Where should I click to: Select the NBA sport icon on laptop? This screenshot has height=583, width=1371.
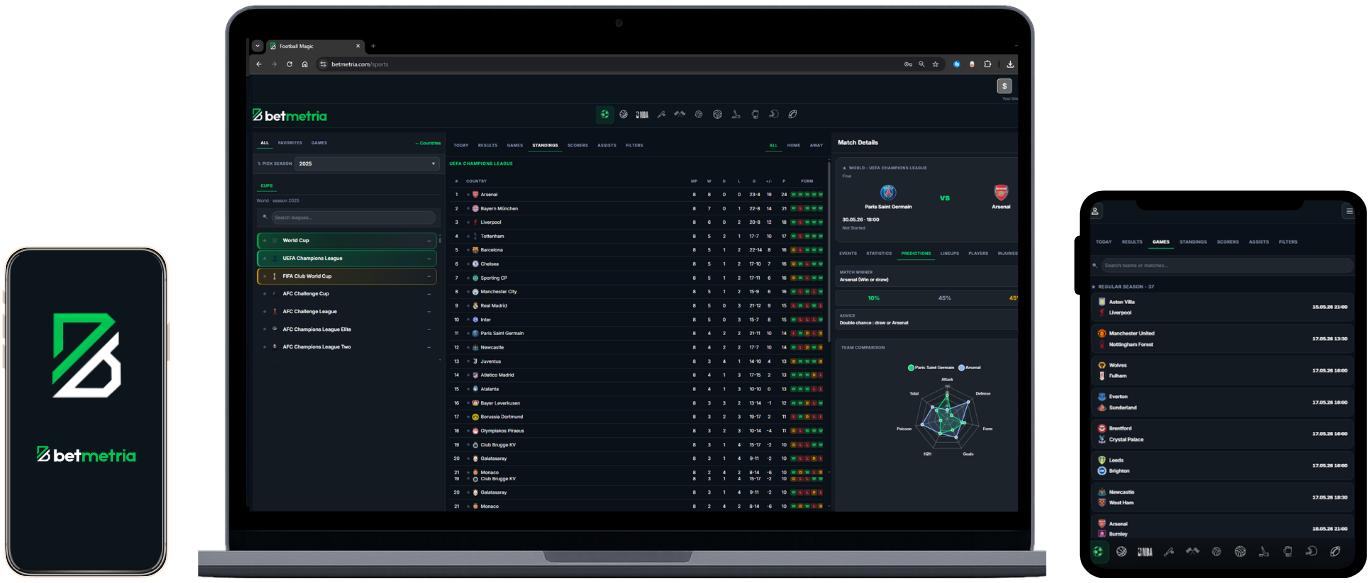641,114
